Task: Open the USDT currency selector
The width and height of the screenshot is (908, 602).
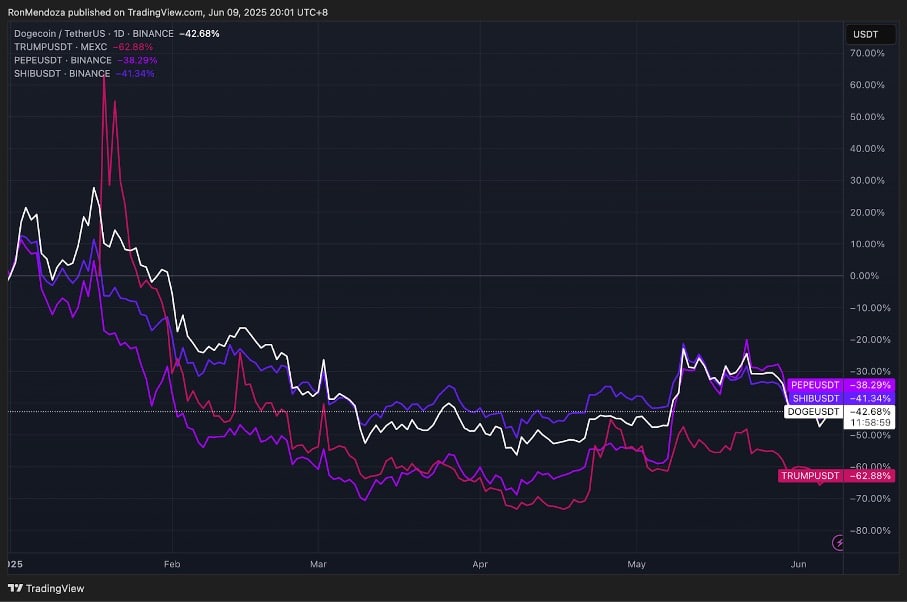Action: tap(866, 34)
